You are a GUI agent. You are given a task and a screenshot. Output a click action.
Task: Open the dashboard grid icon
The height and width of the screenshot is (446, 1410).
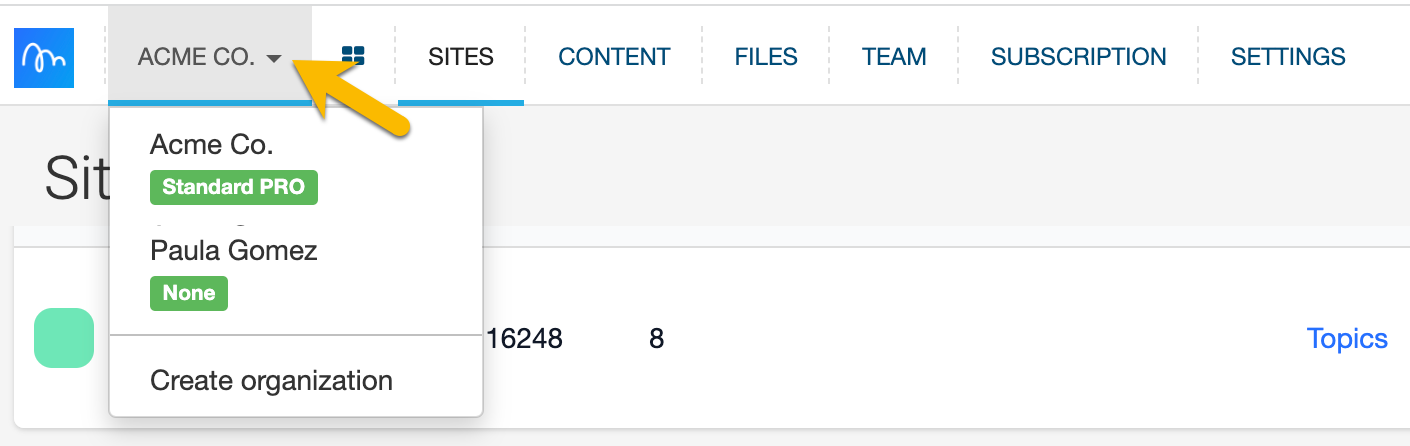pyautogui.click(x=353, y=56)
